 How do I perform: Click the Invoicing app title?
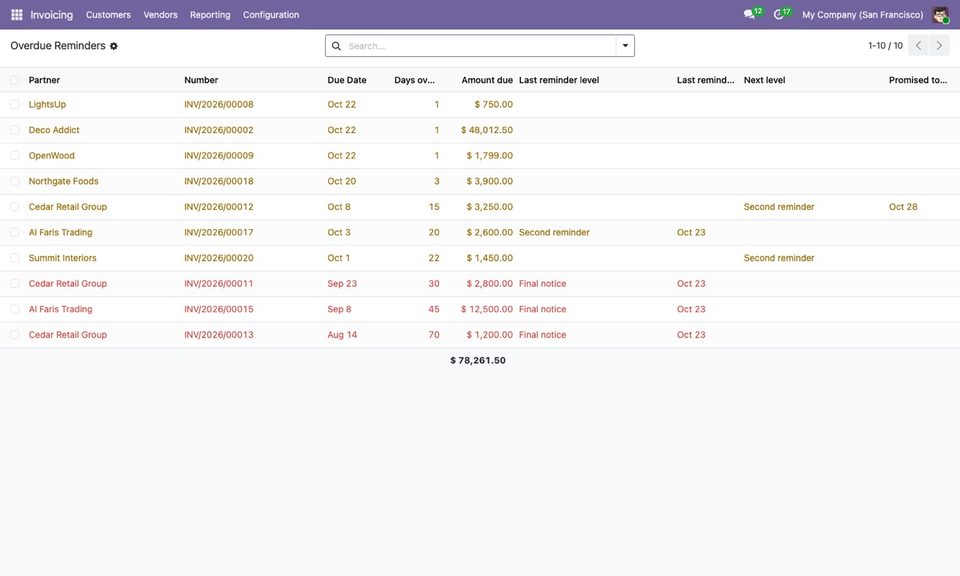pos(51,15)
